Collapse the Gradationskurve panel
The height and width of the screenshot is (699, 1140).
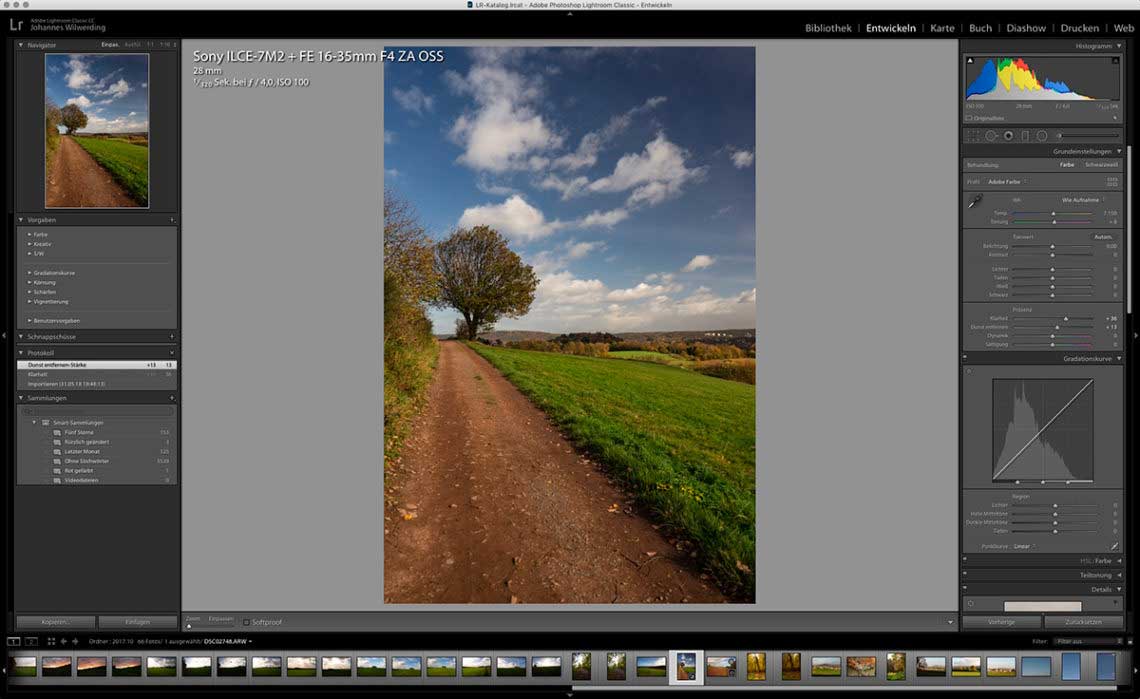pyautogui.click(x=1119, y=359)
